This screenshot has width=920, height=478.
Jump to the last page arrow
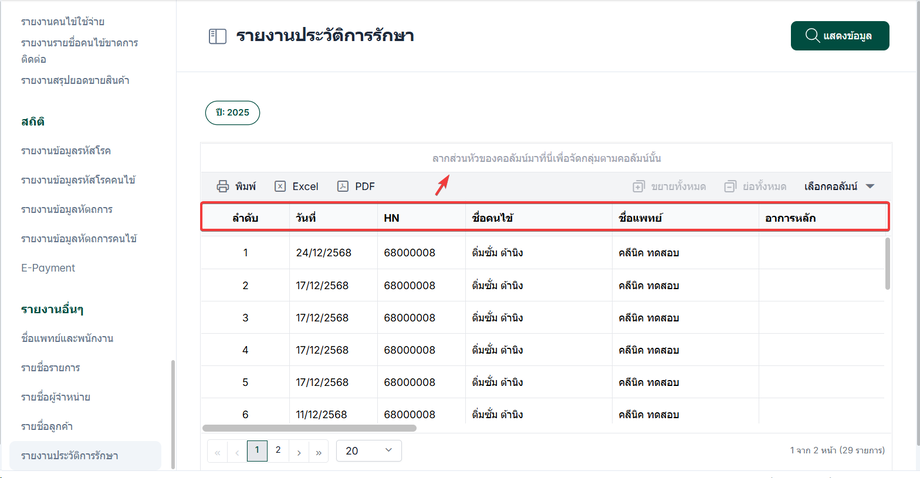[x=319, y=452]
